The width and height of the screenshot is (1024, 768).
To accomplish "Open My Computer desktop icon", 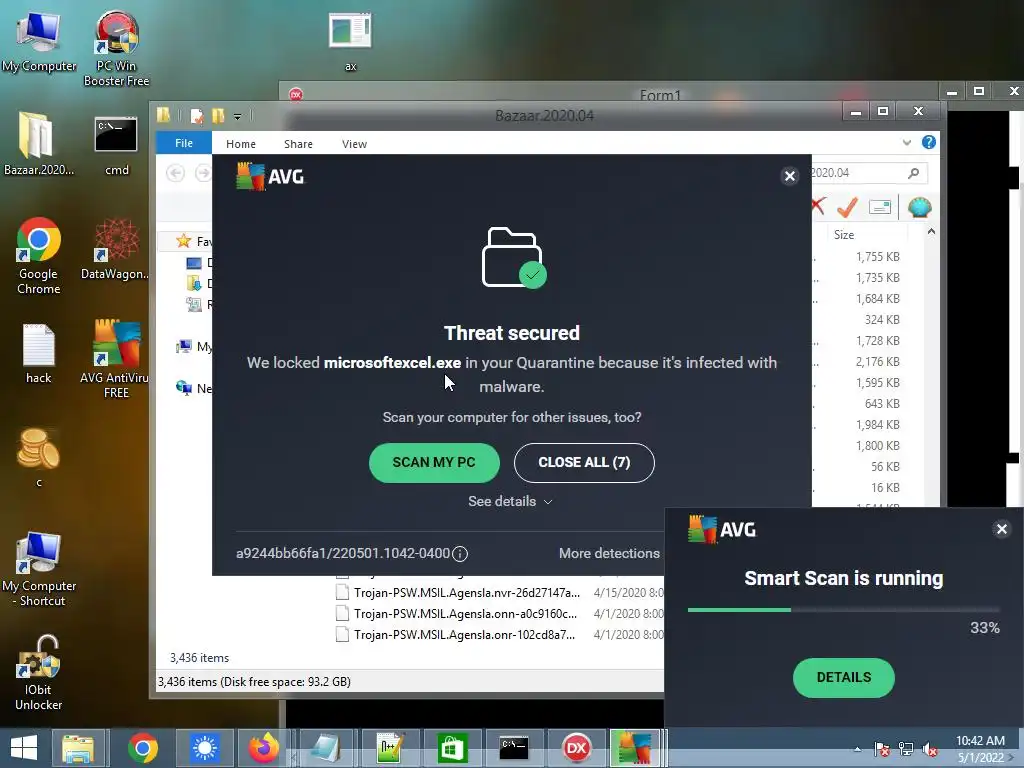I will tap(39, 42).
